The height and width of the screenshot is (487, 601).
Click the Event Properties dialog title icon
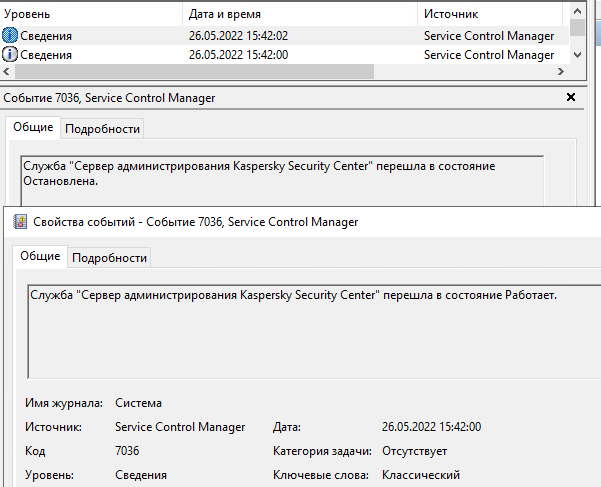point(18,222)
